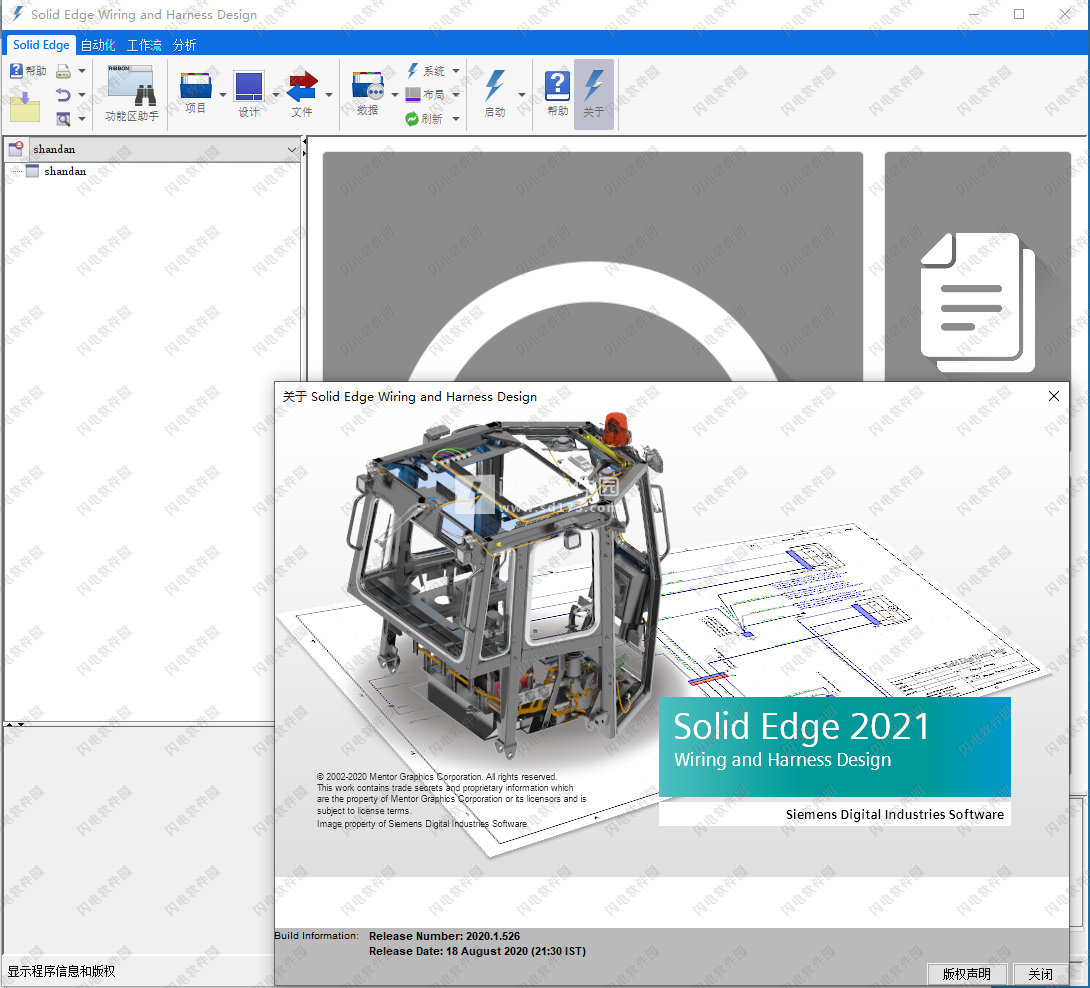The height and width of the screenshot is (988, 1090).
Task: Click the Release Number: 2020.1.526 text
Action: point(444,936)
